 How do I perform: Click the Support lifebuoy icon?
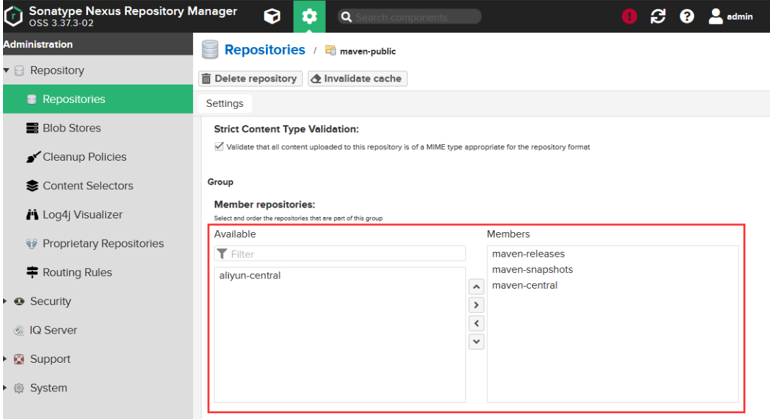click(x=19, y=359)
